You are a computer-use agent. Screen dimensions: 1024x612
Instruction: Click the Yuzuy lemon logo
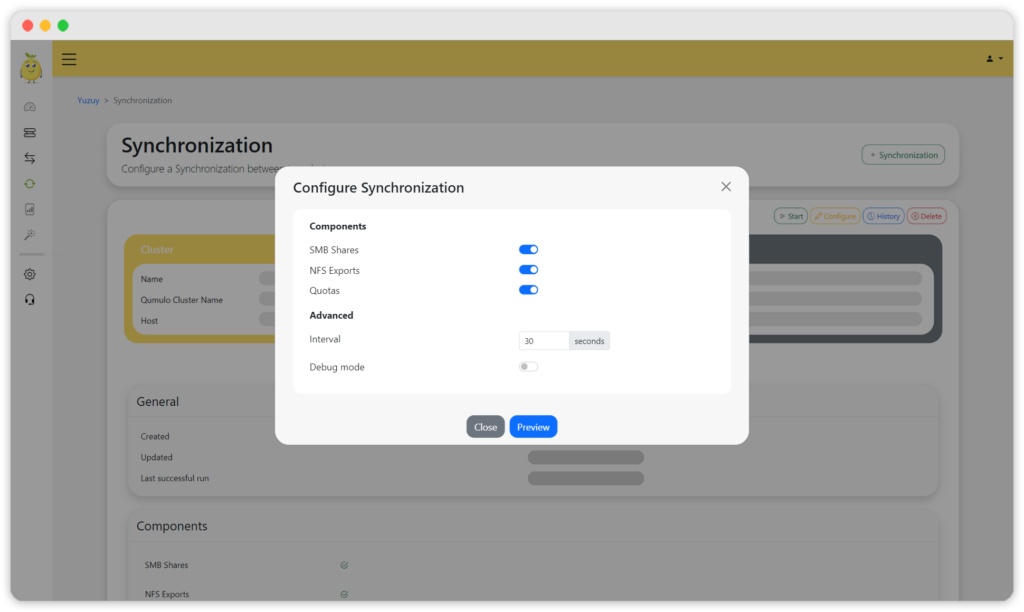click(x=31, y=68)
